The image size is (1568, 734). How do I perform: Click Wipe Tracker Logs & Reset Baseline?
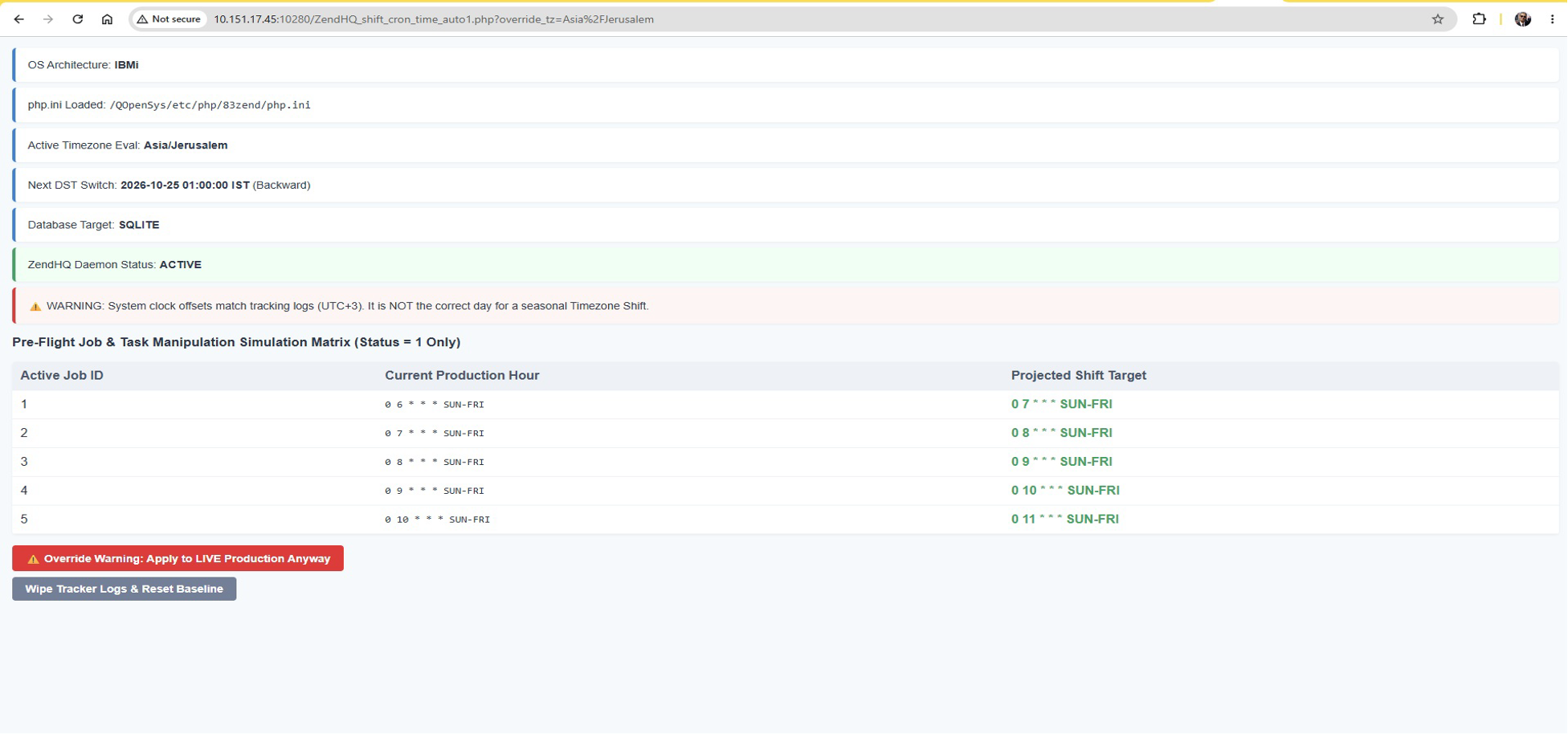click(124, 589)
